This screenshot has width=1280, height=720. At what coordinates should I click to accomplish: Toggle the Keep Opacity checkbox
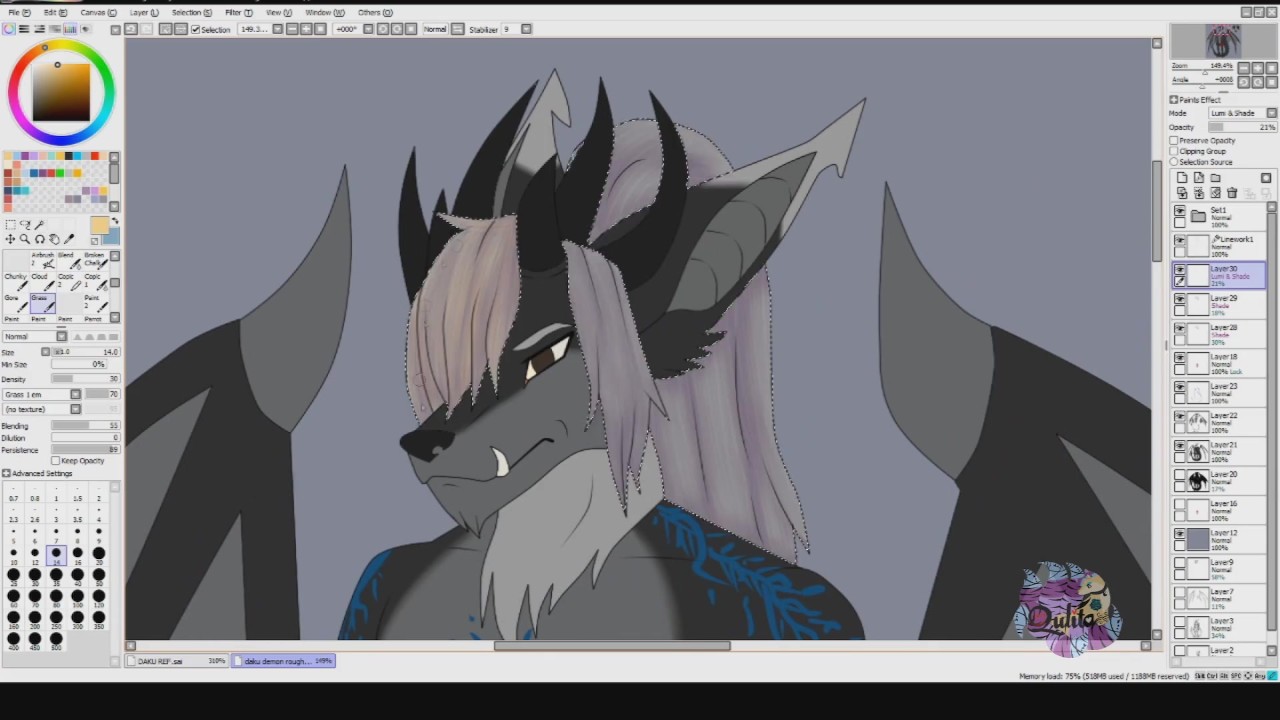coord(55,461)
